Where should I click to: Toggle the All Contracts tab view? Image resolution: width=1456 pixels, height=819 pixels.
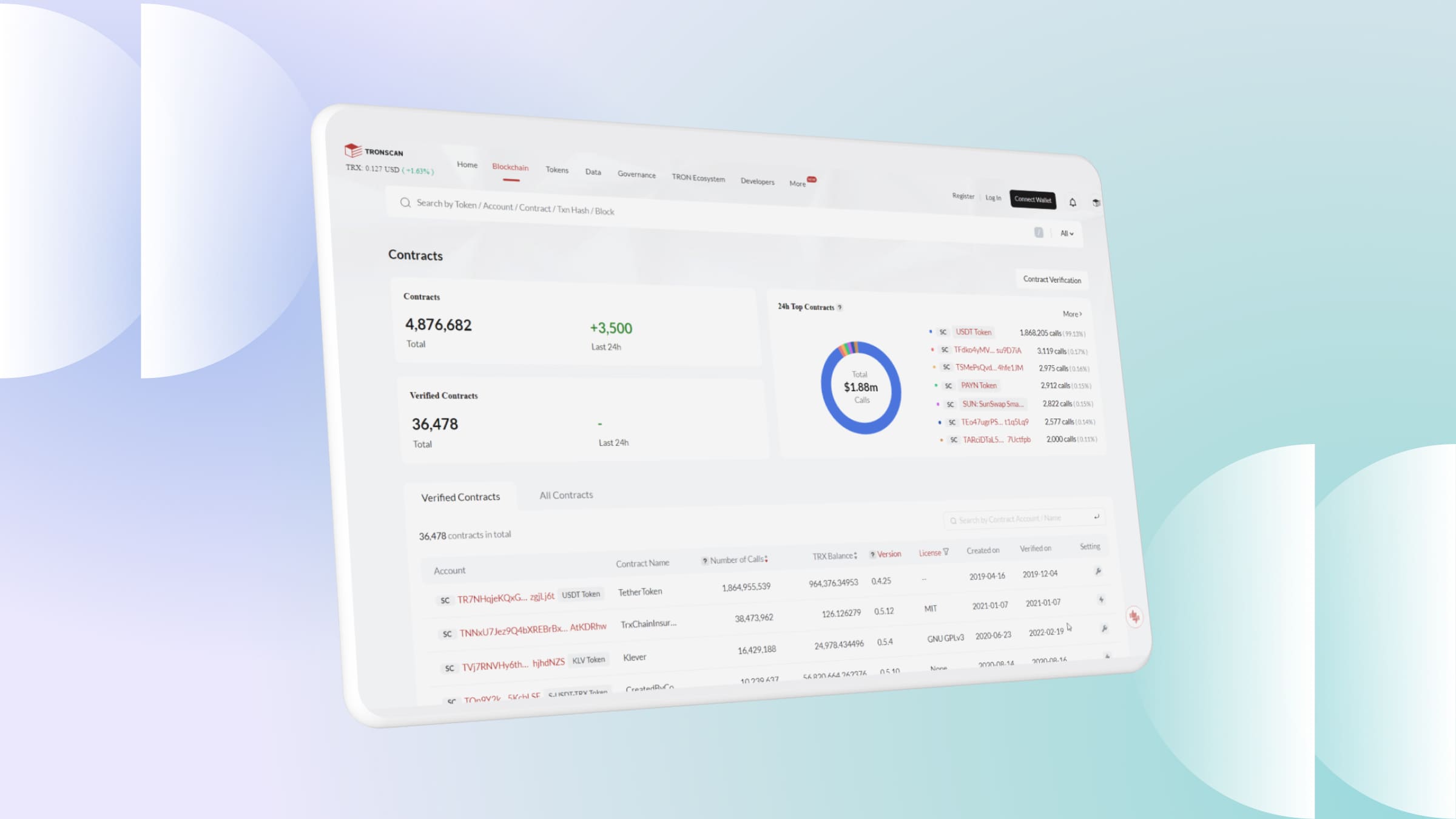[566, 494]
